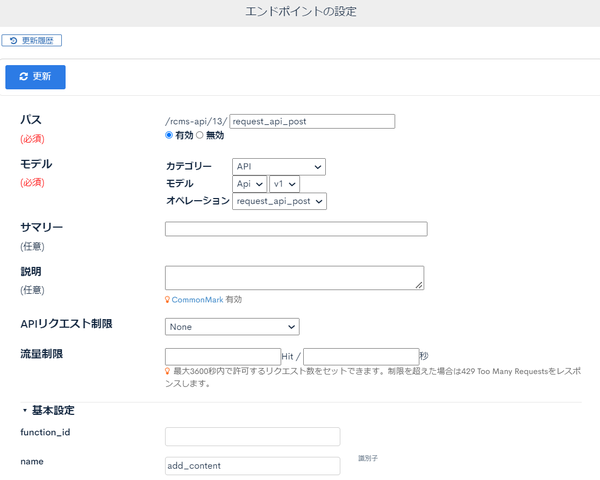Screen dimensions: 600x480
Task: Open the APIリクエスト制限 dropdown showing None
Action: point(232,327)
